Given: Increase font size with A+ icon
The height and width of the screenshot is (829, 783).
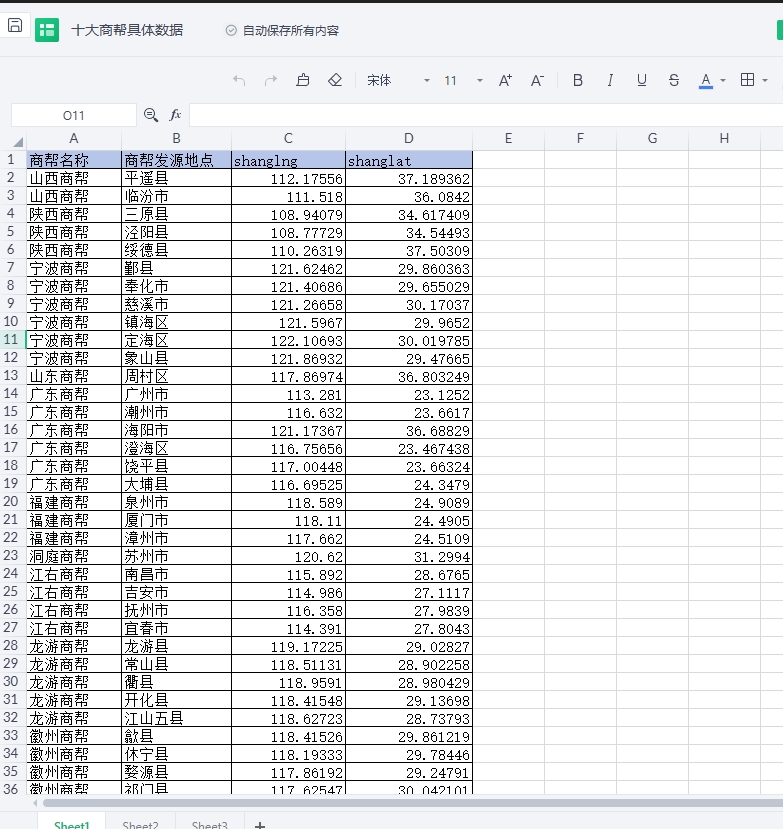Looking at the screenshot, I should [505, 80].
